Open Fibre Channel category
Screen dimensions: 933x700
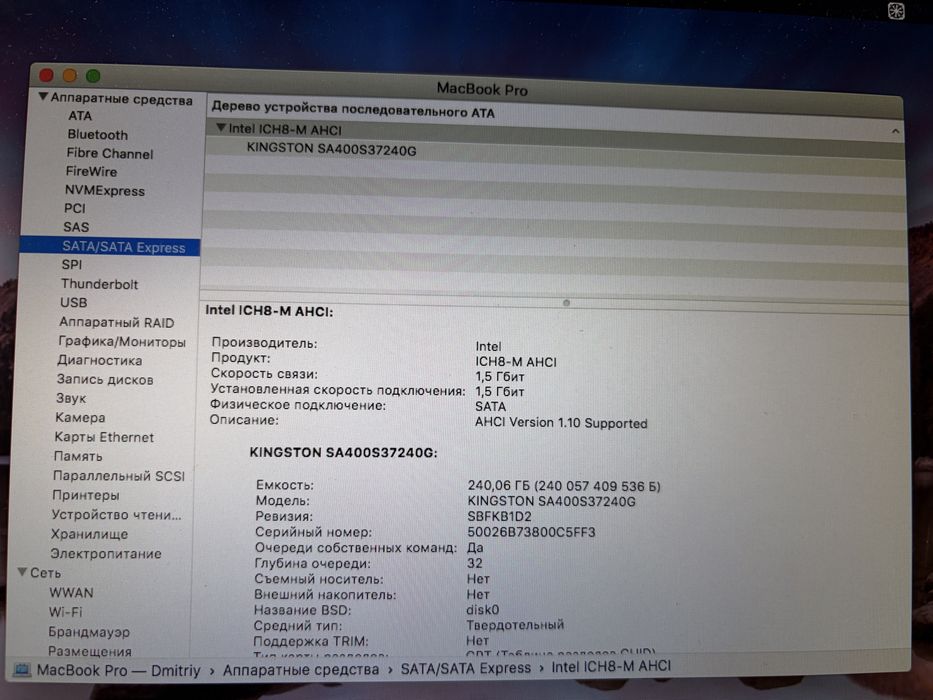109,154
